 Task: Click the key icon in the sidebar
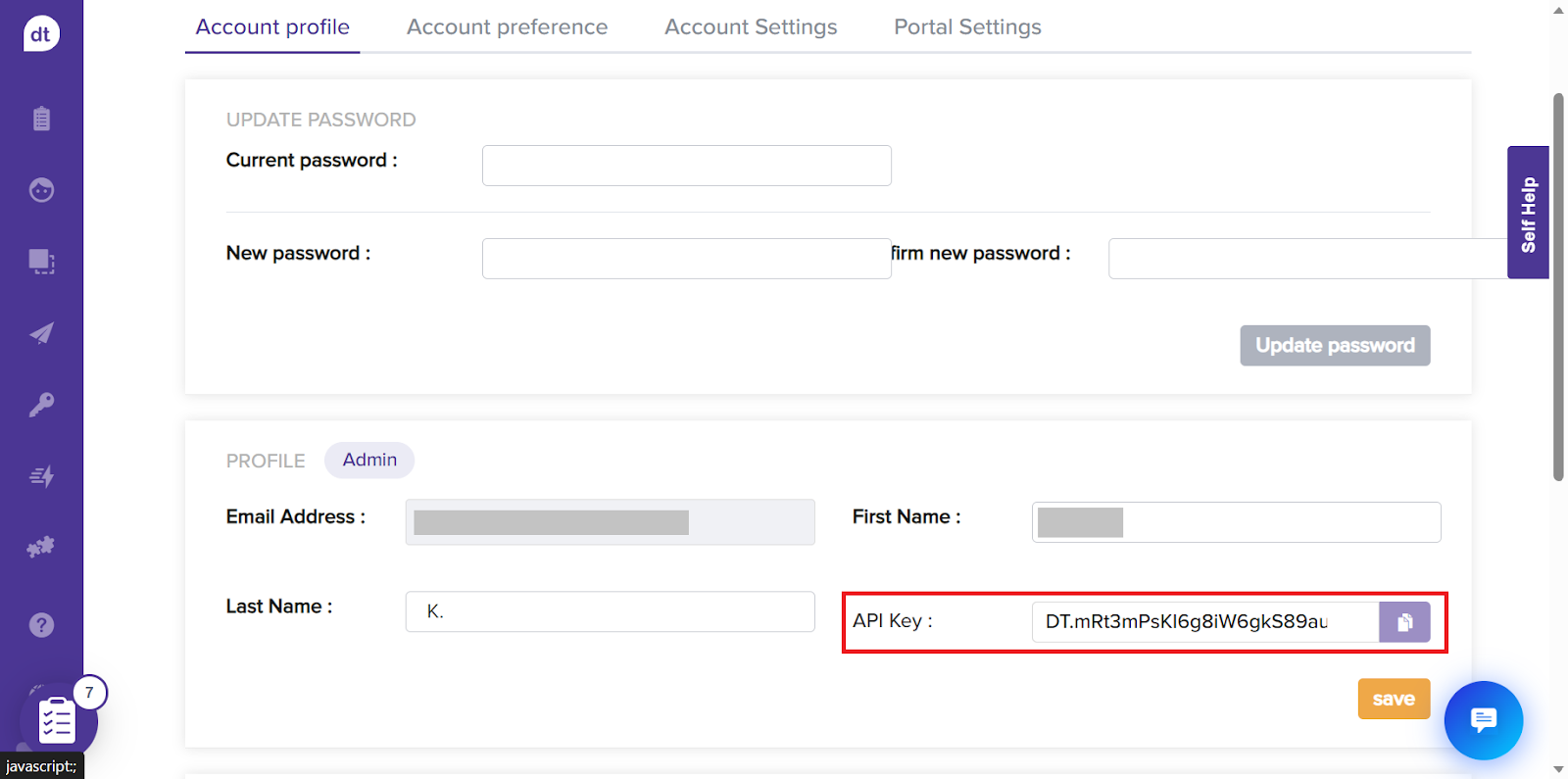(41, 405)
